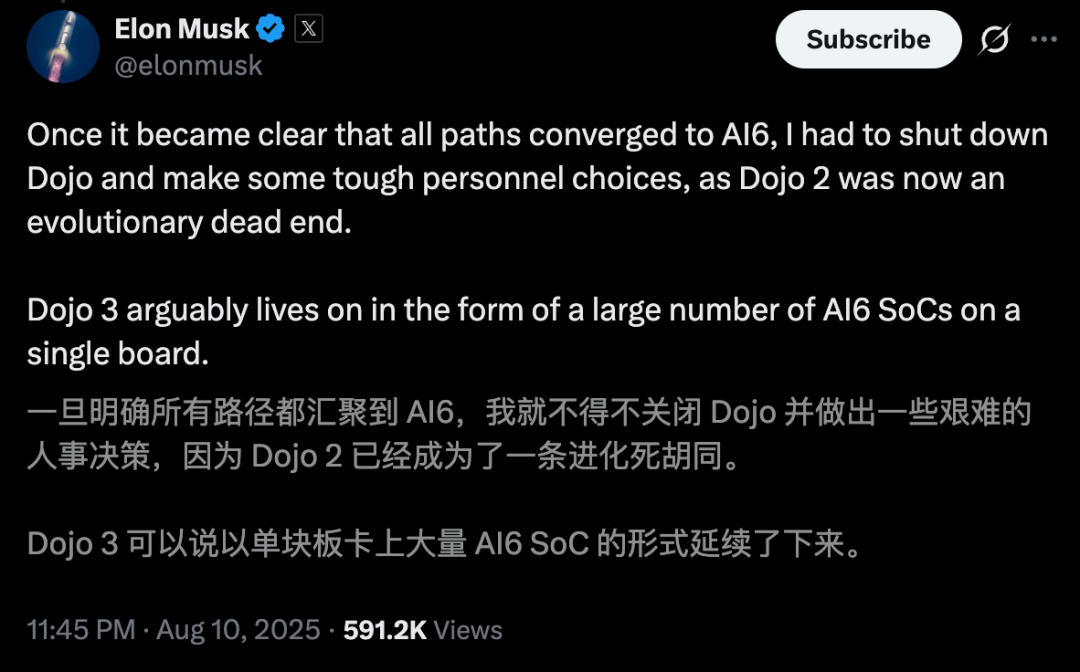Click the Chinese line starting "Dojo 3 可以说"

point(443,544)
